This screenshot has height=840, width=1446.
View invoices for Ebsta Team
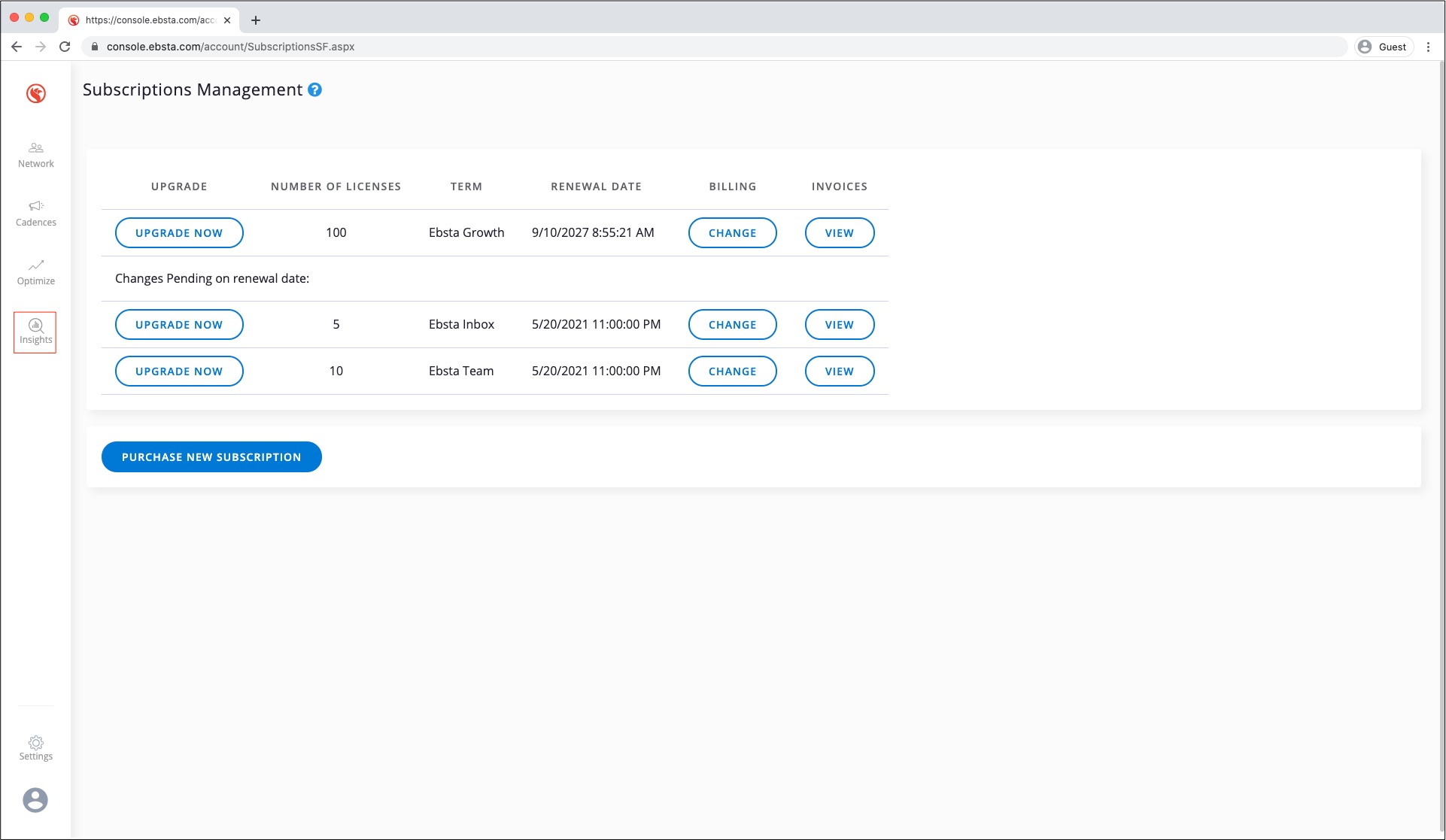839,371
